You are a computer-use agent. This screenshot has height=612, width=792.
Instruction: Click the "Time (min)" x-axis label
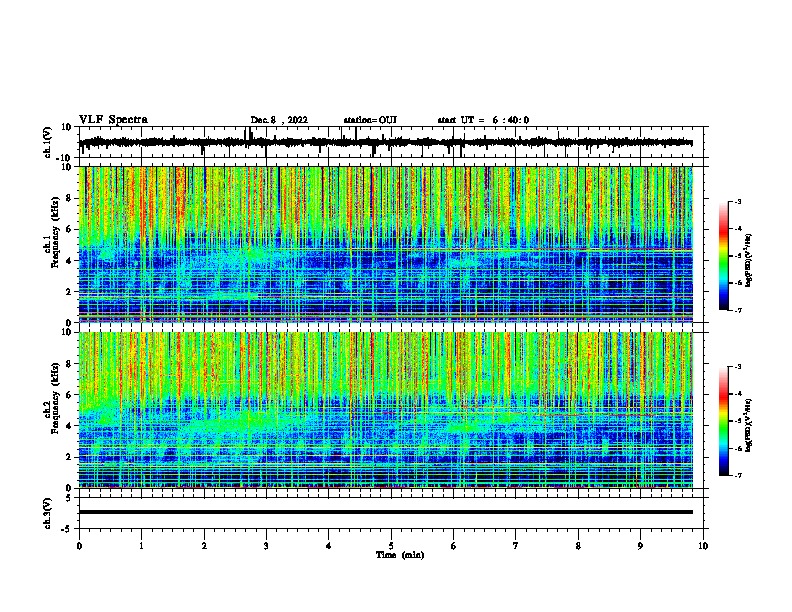pyautogui.click(x=400, y=555)
